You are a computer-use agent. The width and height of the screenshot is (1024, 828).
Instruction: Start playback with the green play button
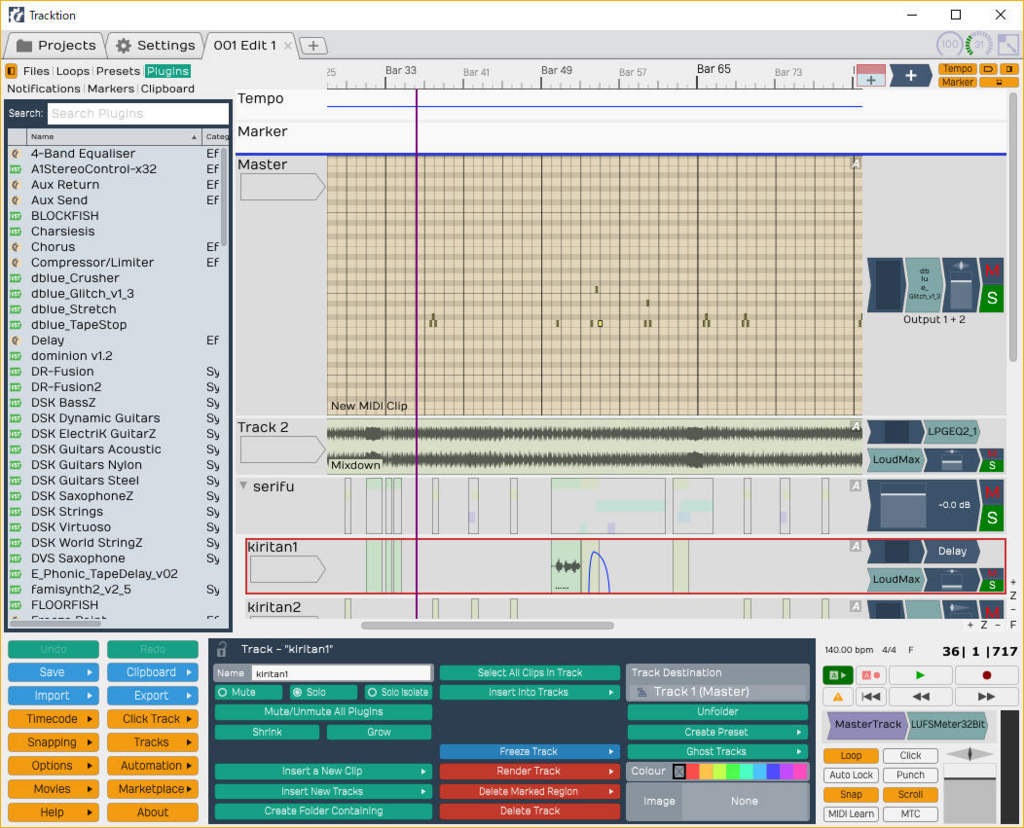pyautogui.click(x=920, y=675)
